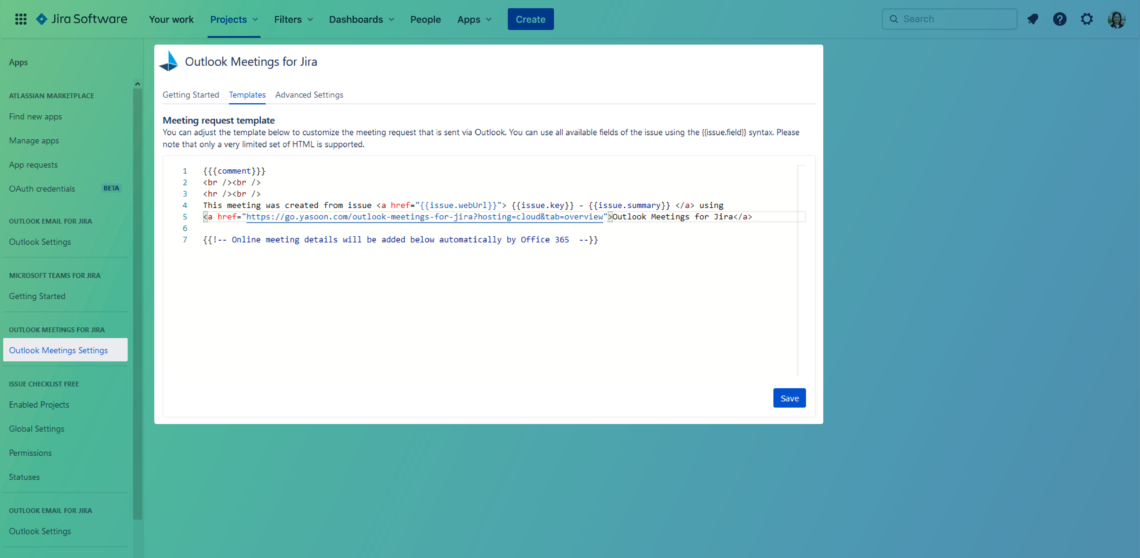Viewport: 1140px width, 558px height.
Task: Click the 'Online meeting details' comment line
Action: [x=401, y=240]
